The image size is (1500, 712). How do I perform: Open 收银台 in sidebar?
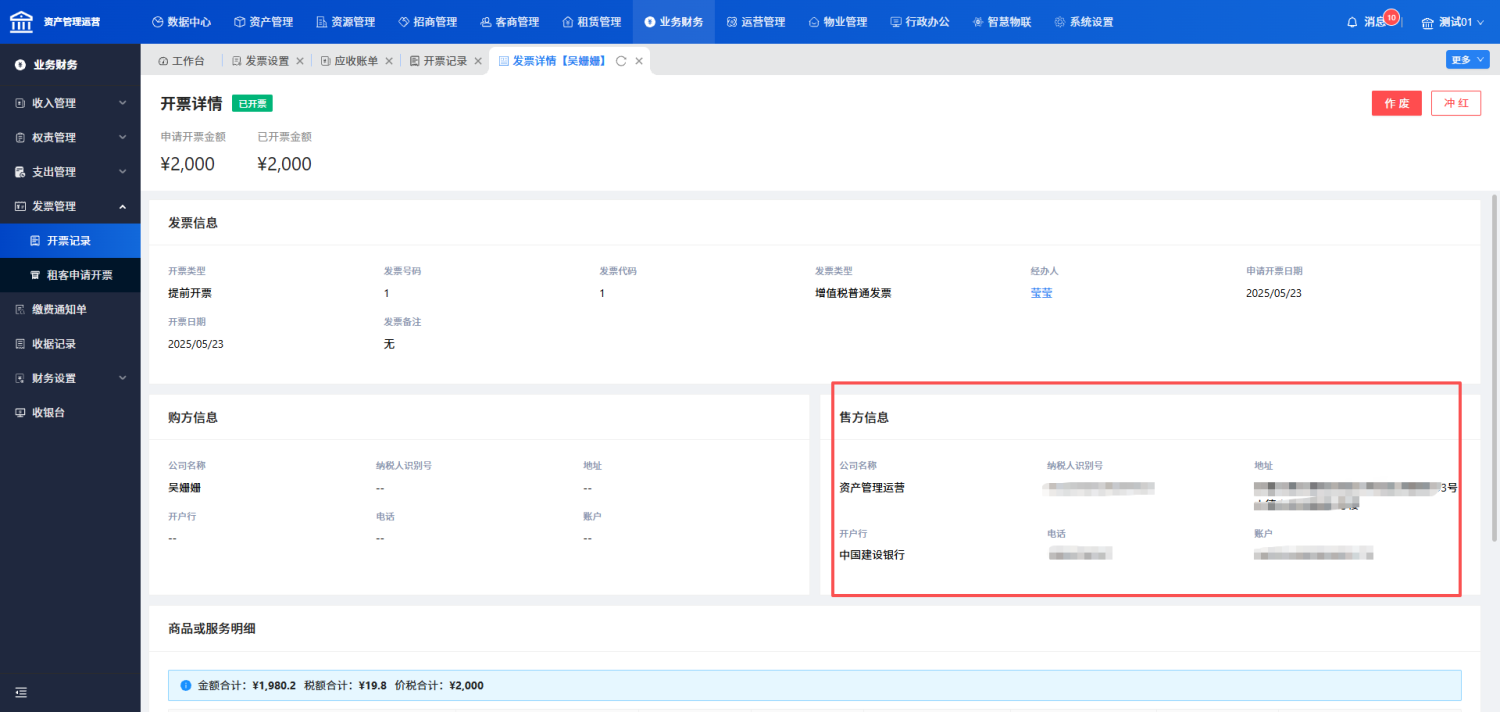tap(70, 413)
